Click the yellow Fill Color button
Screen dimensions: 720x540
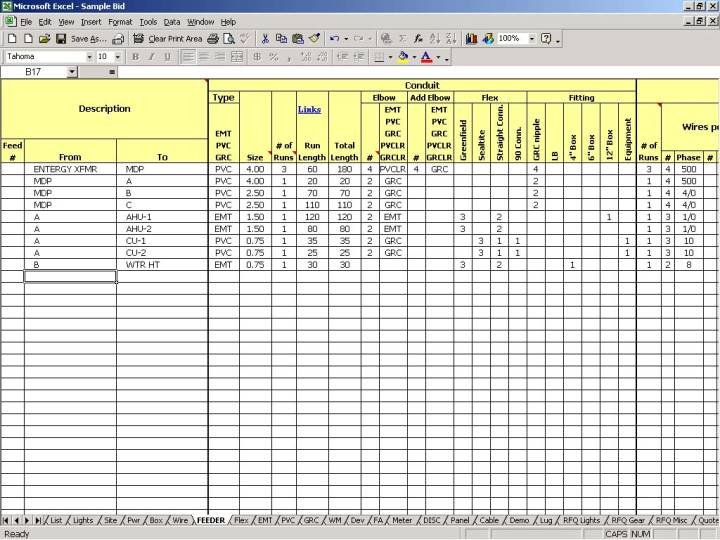click(402, 57)
